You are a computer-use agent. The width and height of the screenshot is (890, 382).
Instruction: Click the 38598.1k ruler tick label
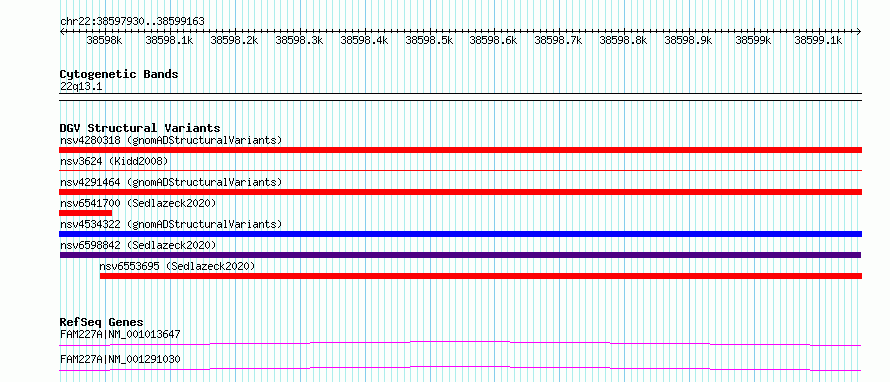click(169, 40)
